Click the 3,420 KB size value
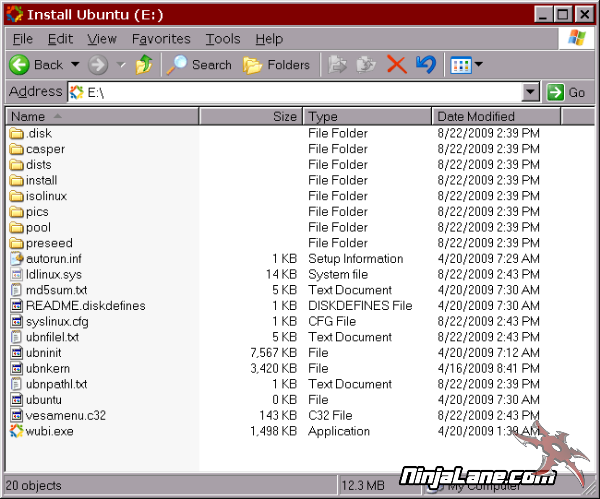 [274, 369]
